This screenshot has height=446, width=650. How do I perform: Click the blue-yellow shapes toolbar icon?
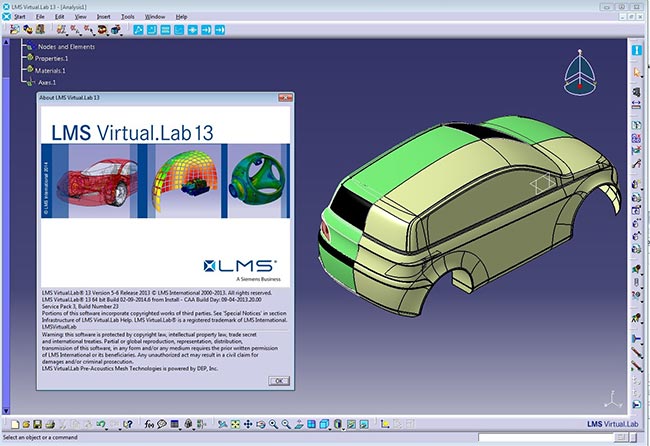point(28,29)
